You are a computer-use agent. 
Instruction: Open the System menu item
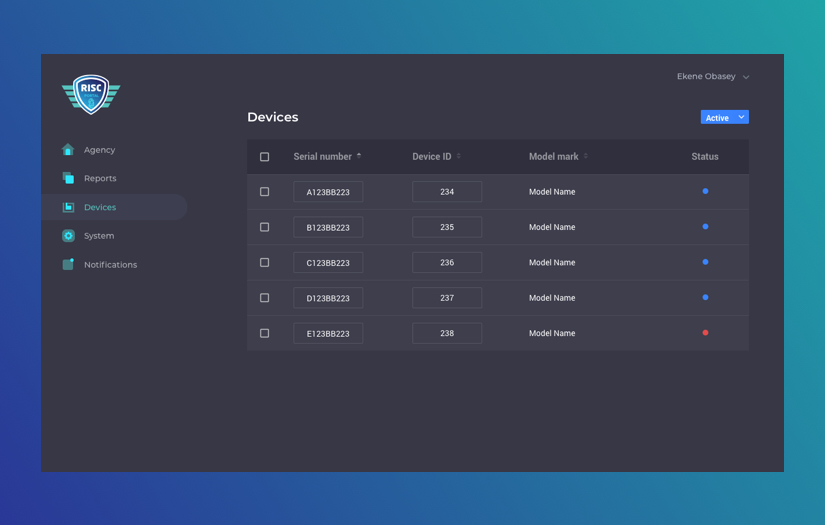(99, 236)
